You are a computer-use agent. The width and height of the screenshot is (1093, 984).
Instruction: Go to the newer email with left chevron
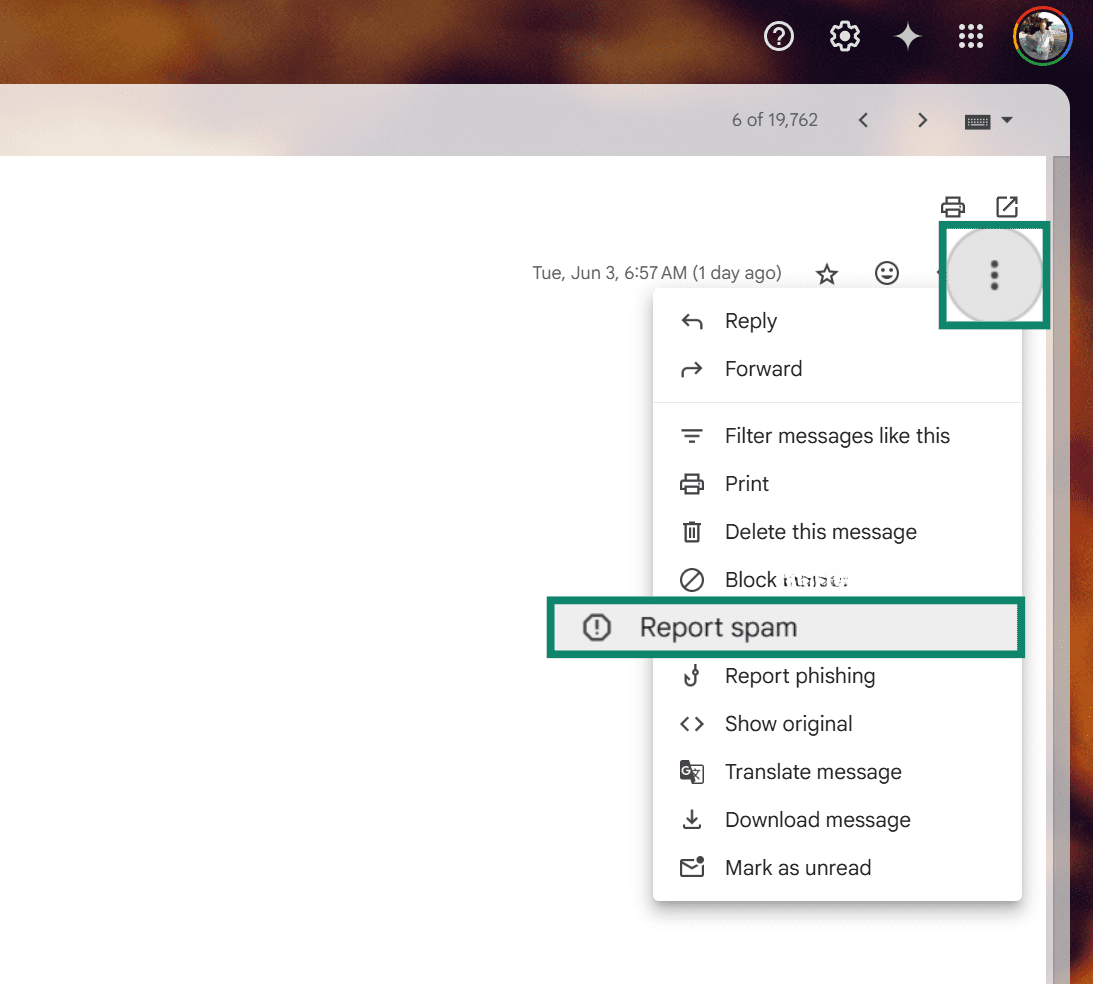[863, 119]
